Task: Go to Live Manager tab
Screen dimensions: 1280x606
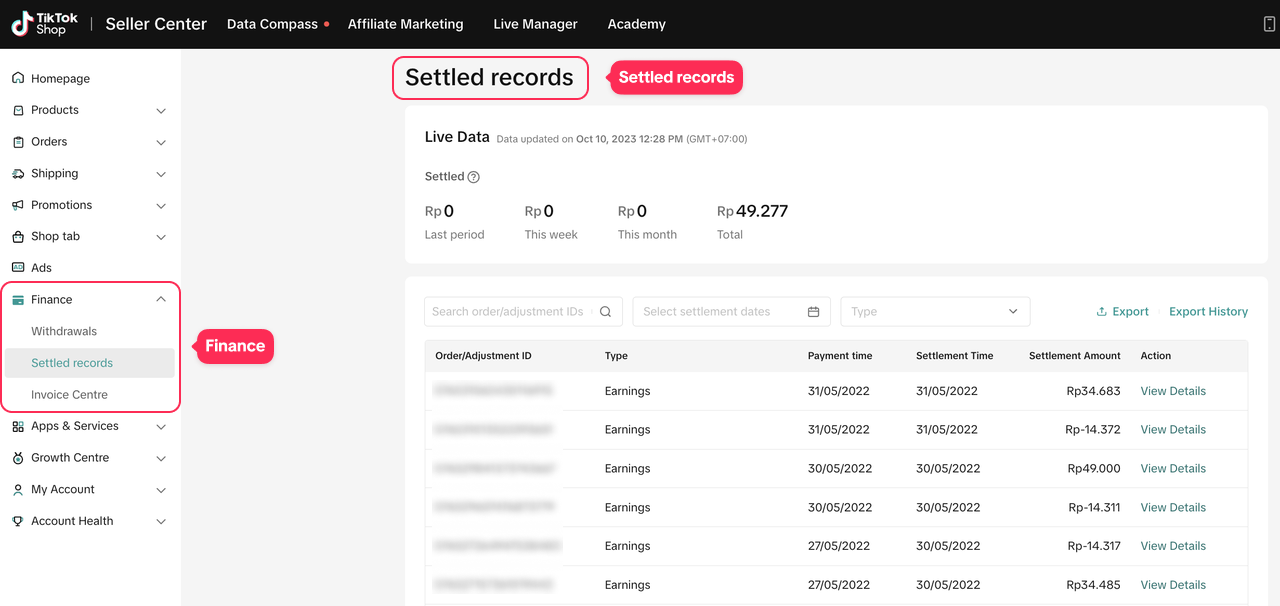Action: pyautogui.click(x=535, y=24)
